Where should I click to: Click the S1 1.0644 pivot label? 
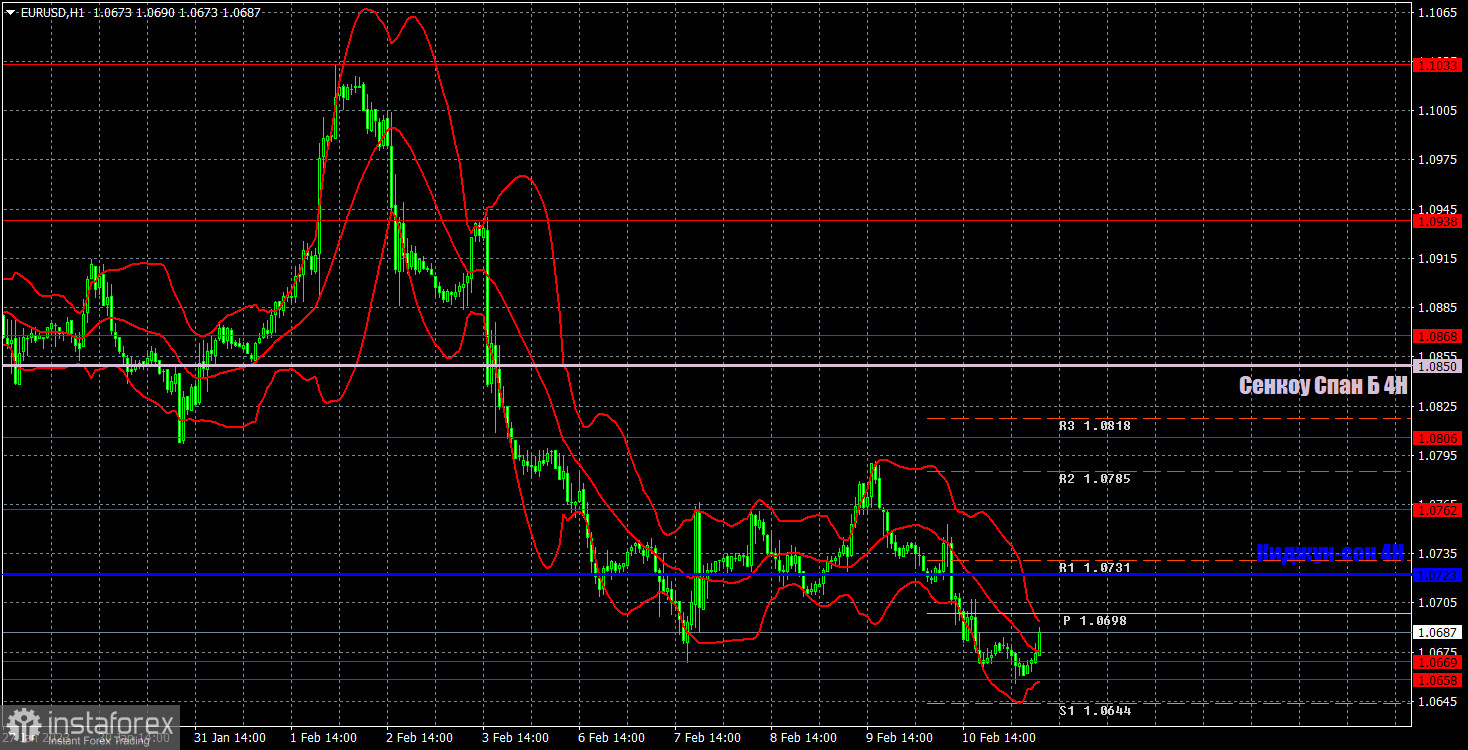click(x=1095, y=710)
